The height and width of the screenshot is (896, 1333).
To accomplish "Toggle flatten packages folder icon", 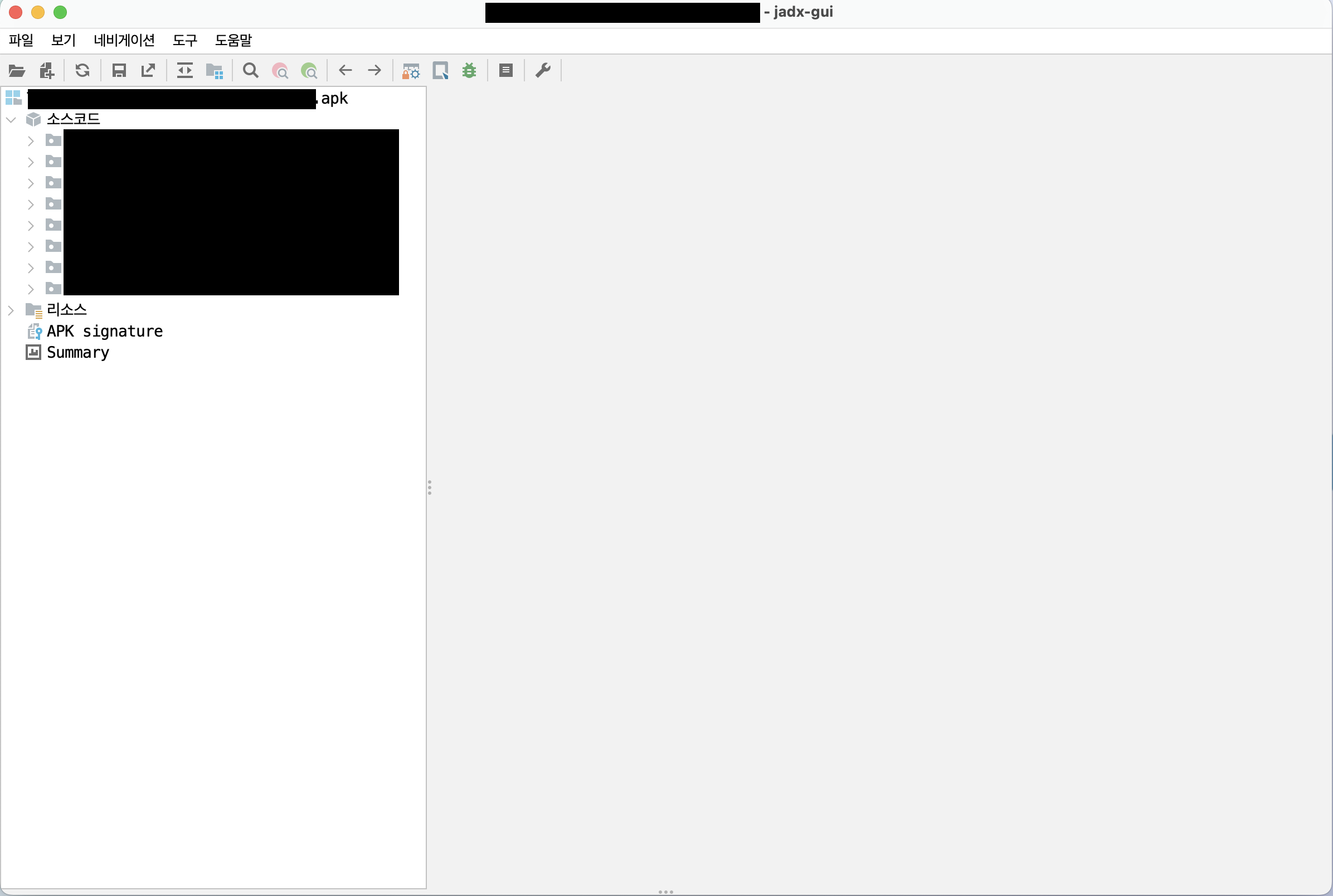I will click(x=214, y=71).
